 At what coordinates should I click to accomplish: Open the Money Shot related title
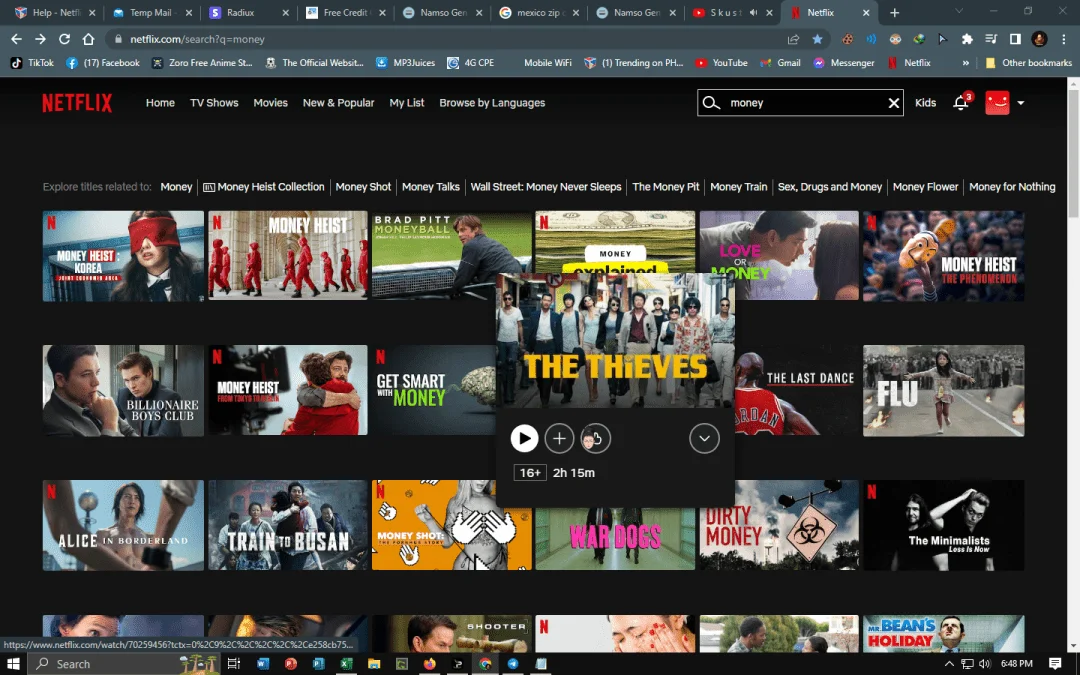pyautogui.click(x=363, y=187)
